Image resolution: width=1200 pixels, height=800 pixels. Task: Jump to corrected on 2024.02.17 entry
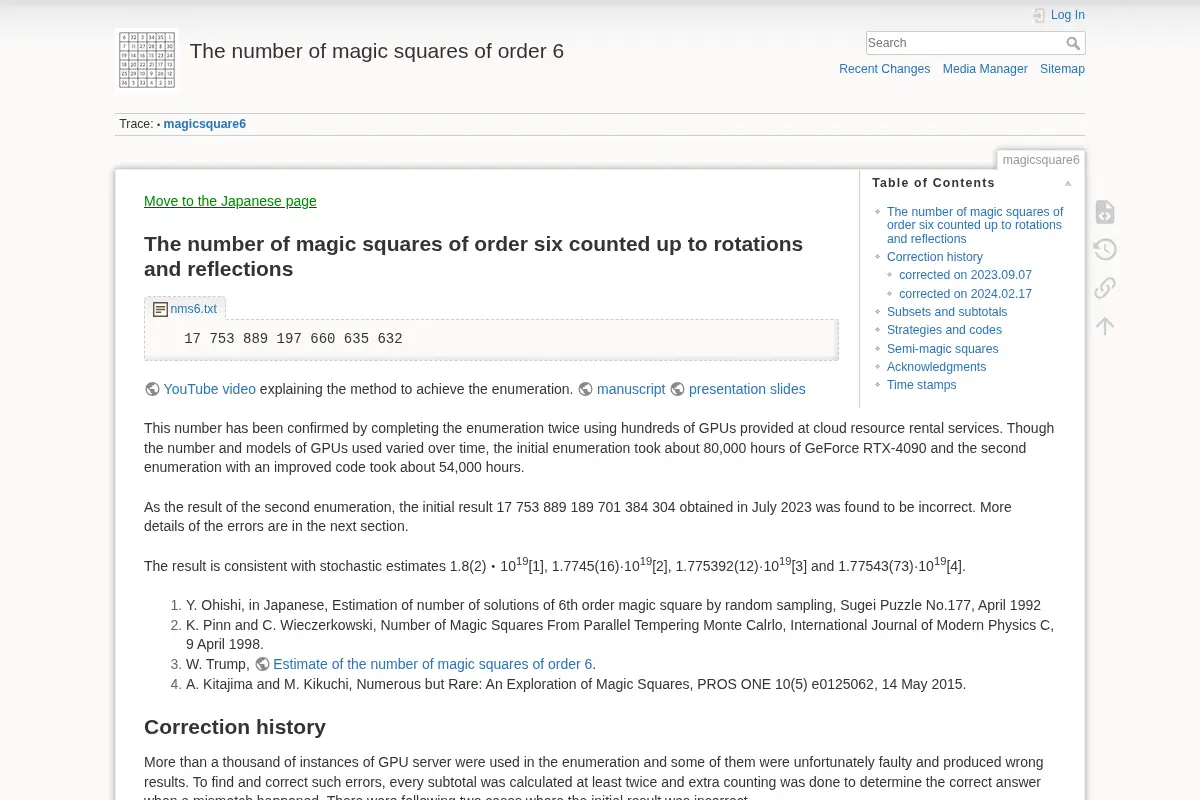(965, 294)
